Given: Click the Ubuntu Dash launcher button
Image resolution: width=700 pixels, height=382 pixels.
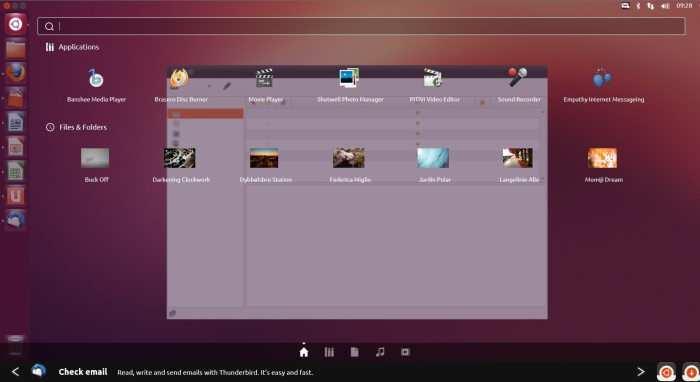Looking at the screenshot, I should click(x=15, y=24).
